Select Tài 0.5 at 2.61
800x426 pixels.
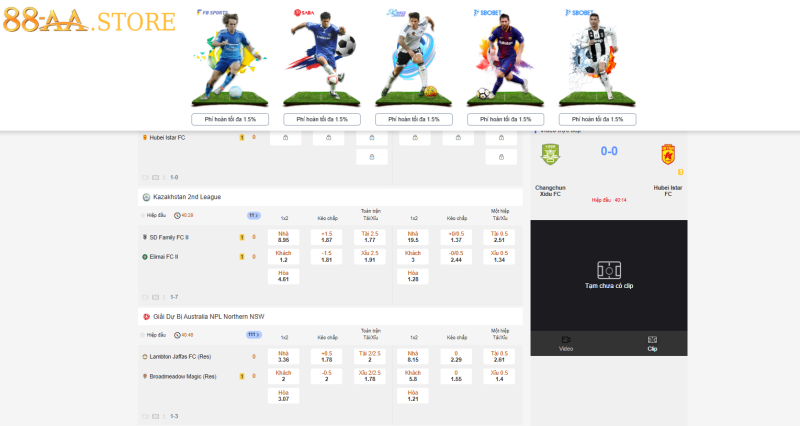pos(499,357)
